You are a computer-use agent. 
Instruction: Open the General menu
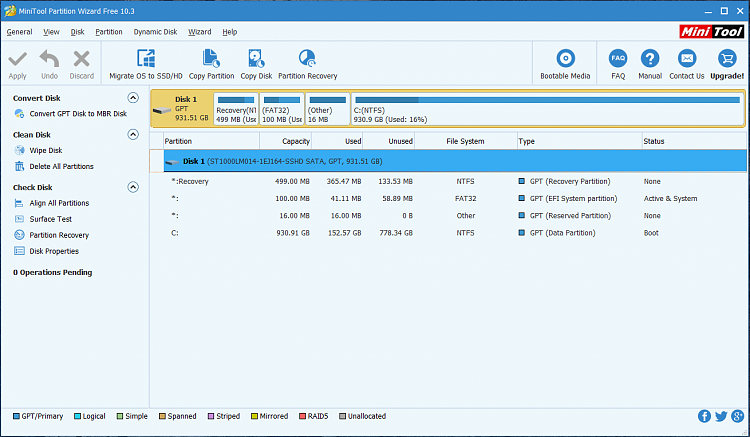pyautogui.click(x=20, y=32)
